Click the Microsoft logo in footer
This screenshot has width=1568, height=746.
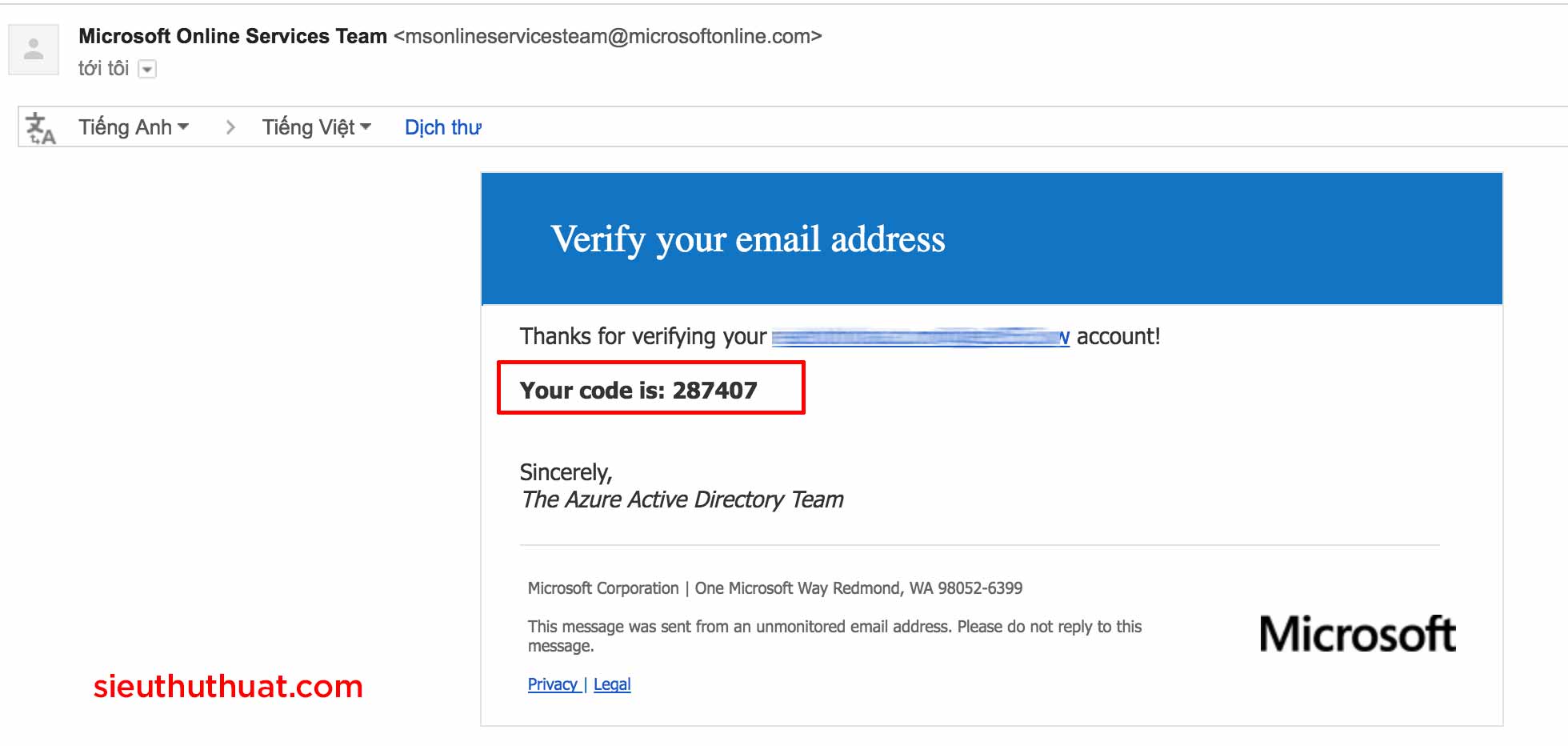tap(1358, 634)
